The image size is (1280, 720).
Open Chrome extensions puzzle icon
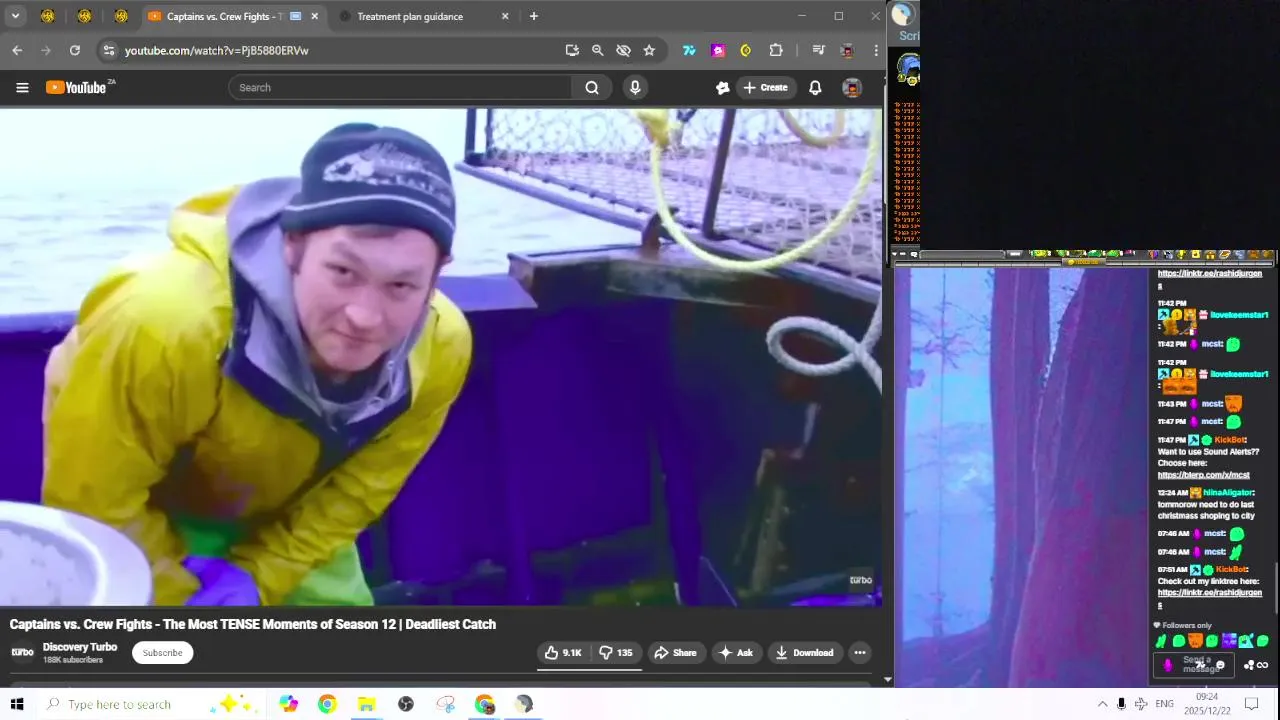pyautogui.click(x=776, y=50)
